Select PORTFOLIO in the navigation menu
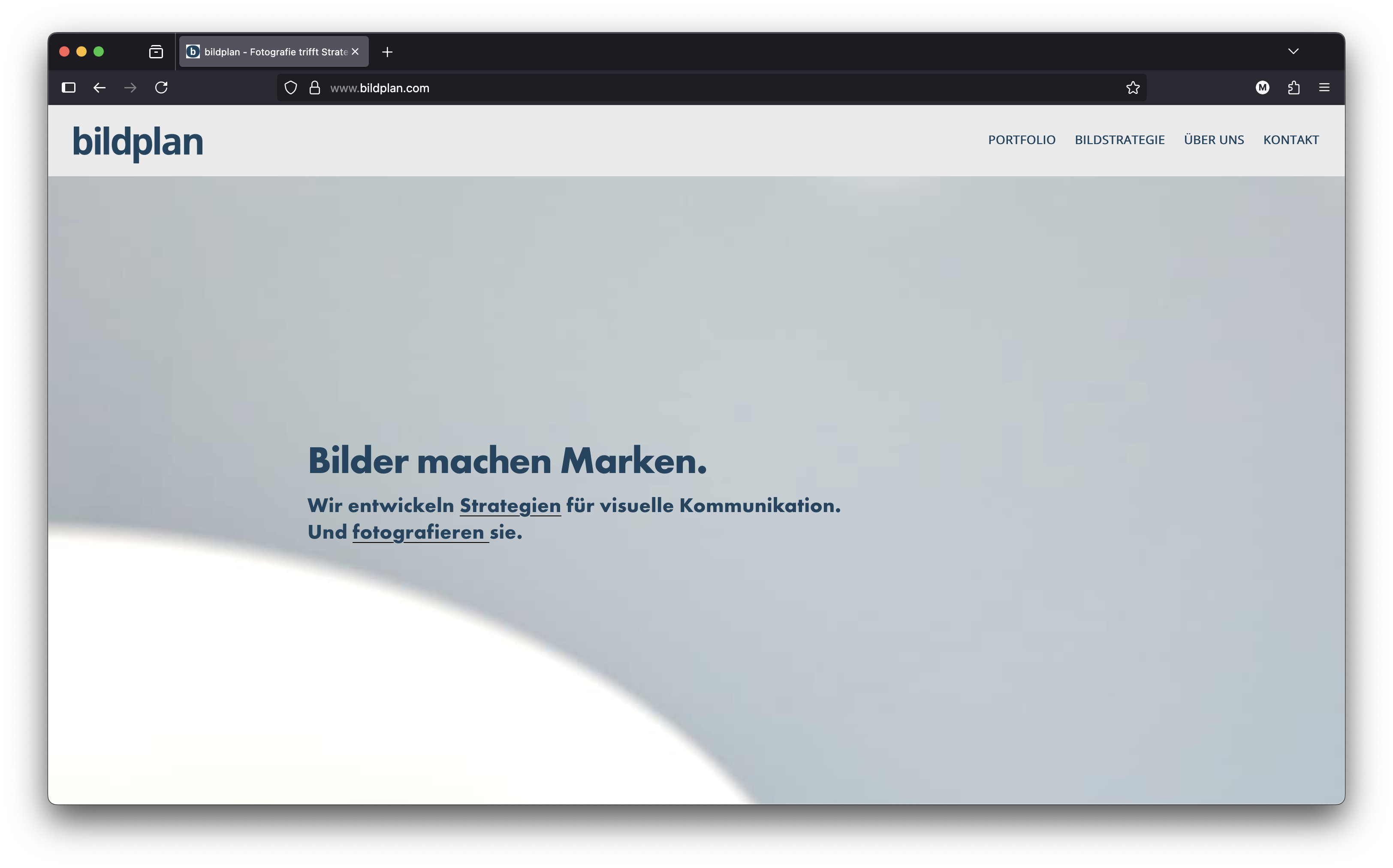Image resolution: width=1393 pixels, height=868 pixels. click(x=1022, y=139)
